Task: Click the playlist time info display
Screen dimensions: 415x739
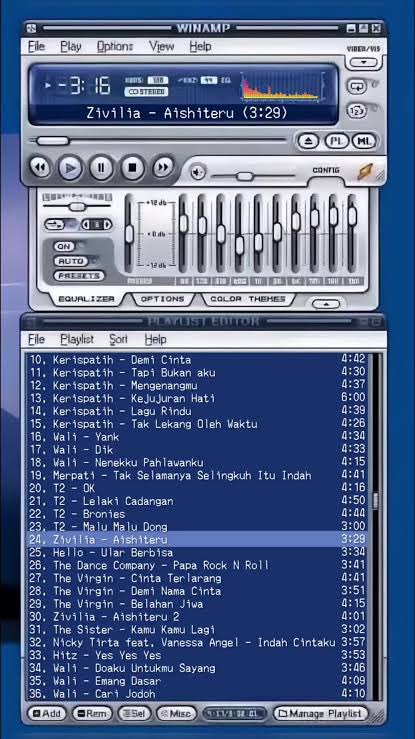Action: click(234, 714)
